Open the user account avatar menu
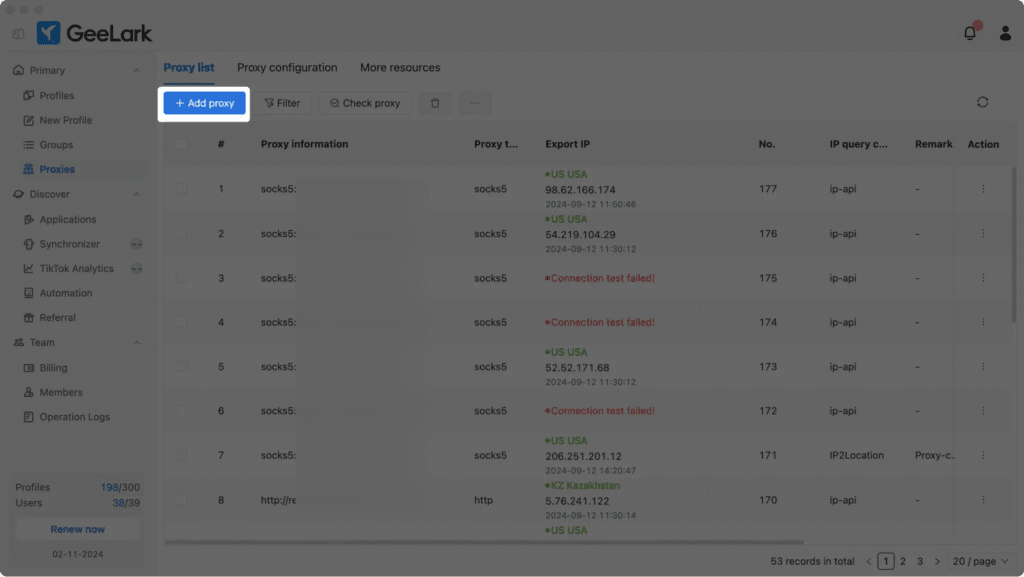 tap(1005, 33)
